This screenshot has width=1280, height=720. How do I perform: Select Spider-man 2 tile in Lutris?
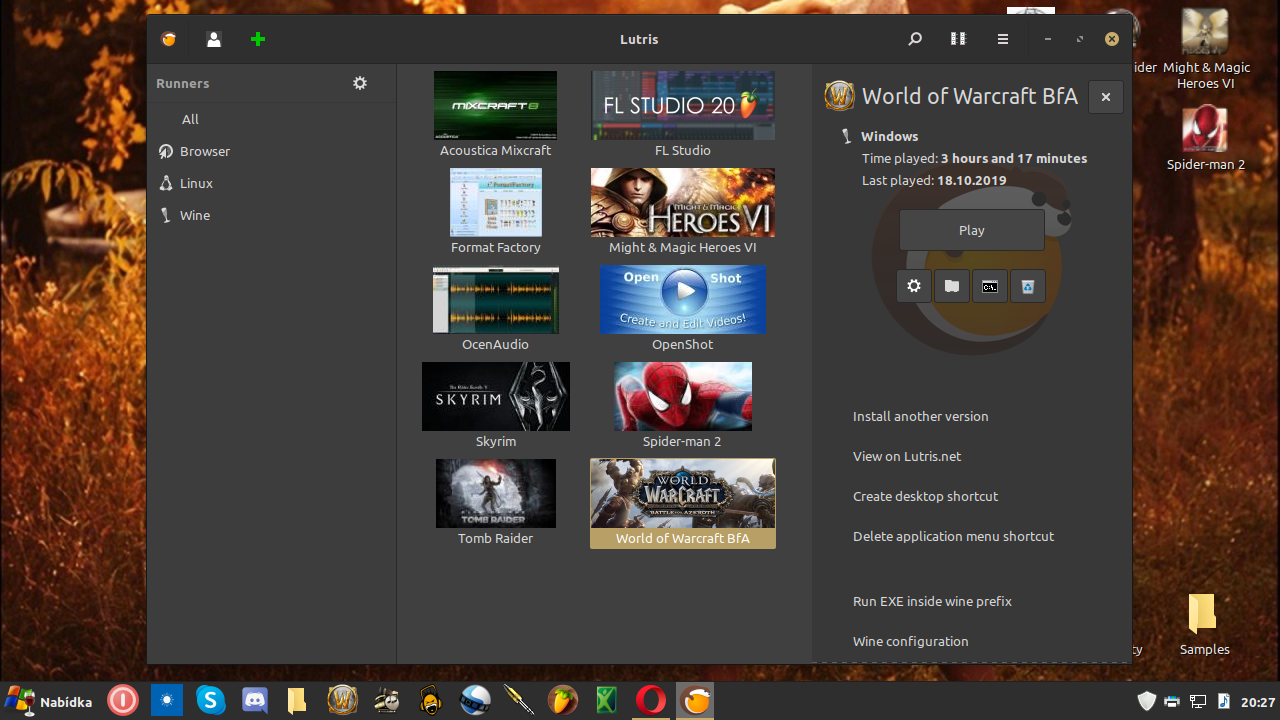point(683,405)
